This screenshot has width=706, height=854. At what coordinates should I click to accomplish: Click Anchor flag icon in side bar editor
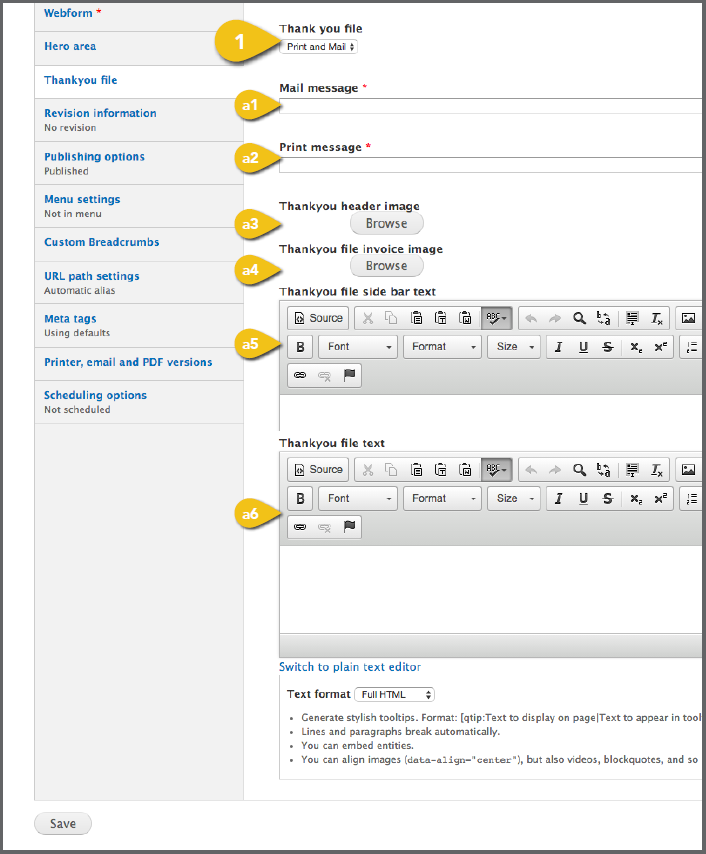[x=349, y=375]
